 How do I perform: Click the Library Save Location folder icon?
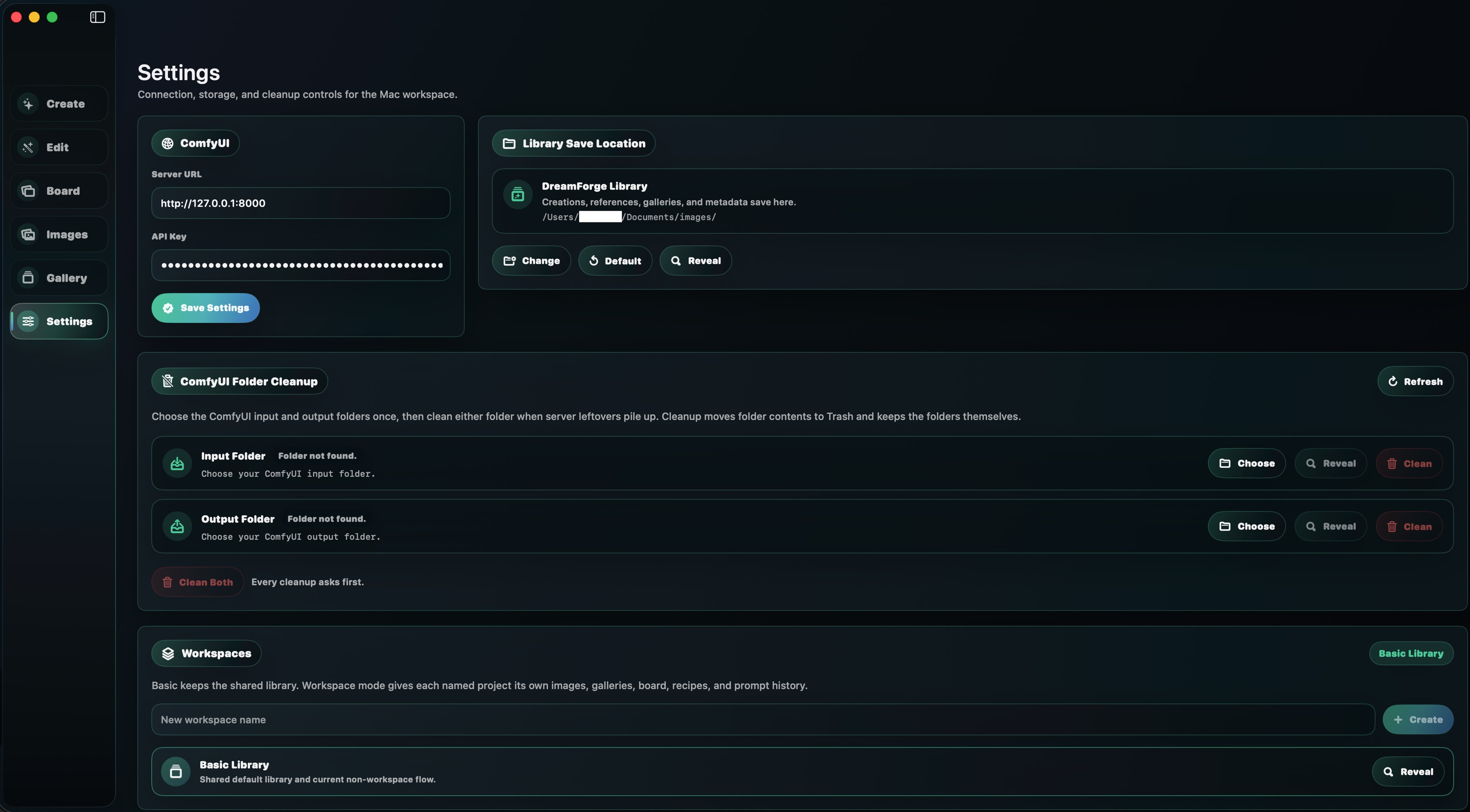coord(509,144)
